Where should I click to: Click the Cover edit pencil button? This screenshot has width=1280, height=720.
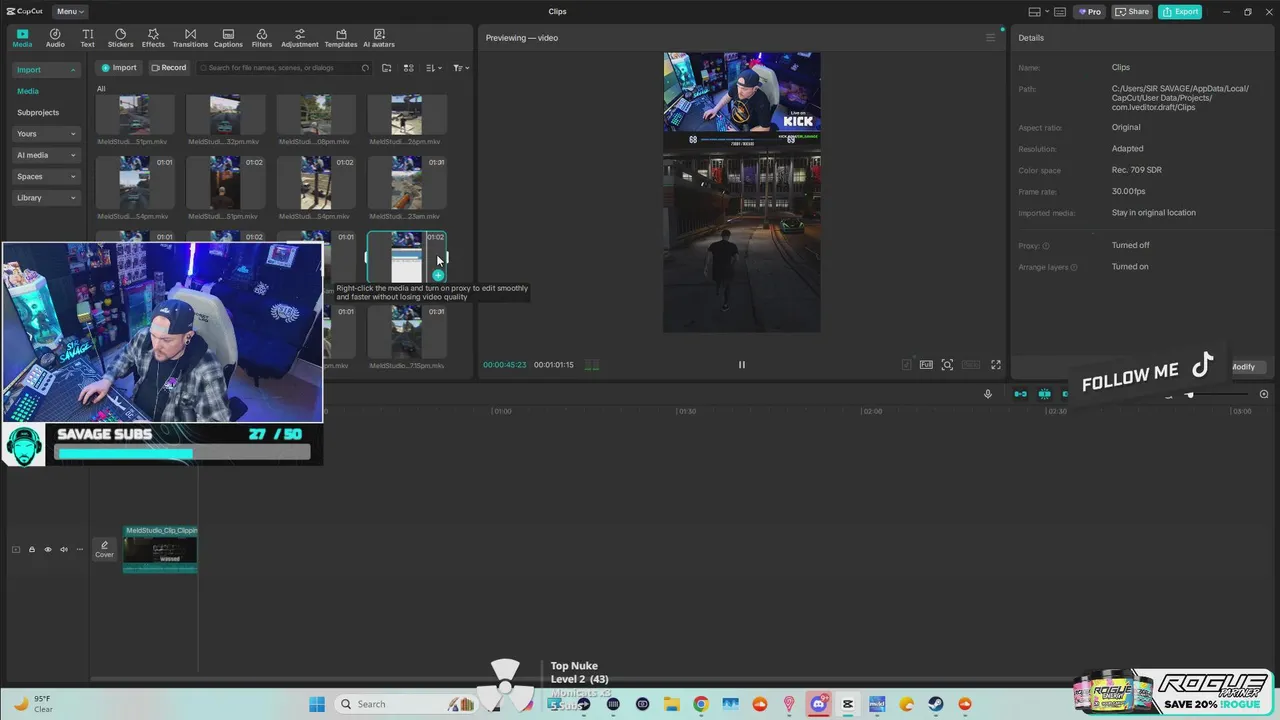click(104, 549)
